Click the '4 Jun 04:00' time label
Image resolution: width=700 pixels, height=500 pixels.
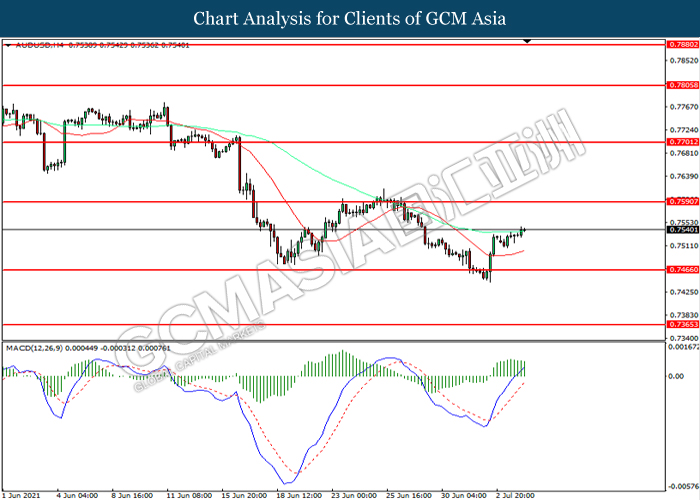coord(77,496)
